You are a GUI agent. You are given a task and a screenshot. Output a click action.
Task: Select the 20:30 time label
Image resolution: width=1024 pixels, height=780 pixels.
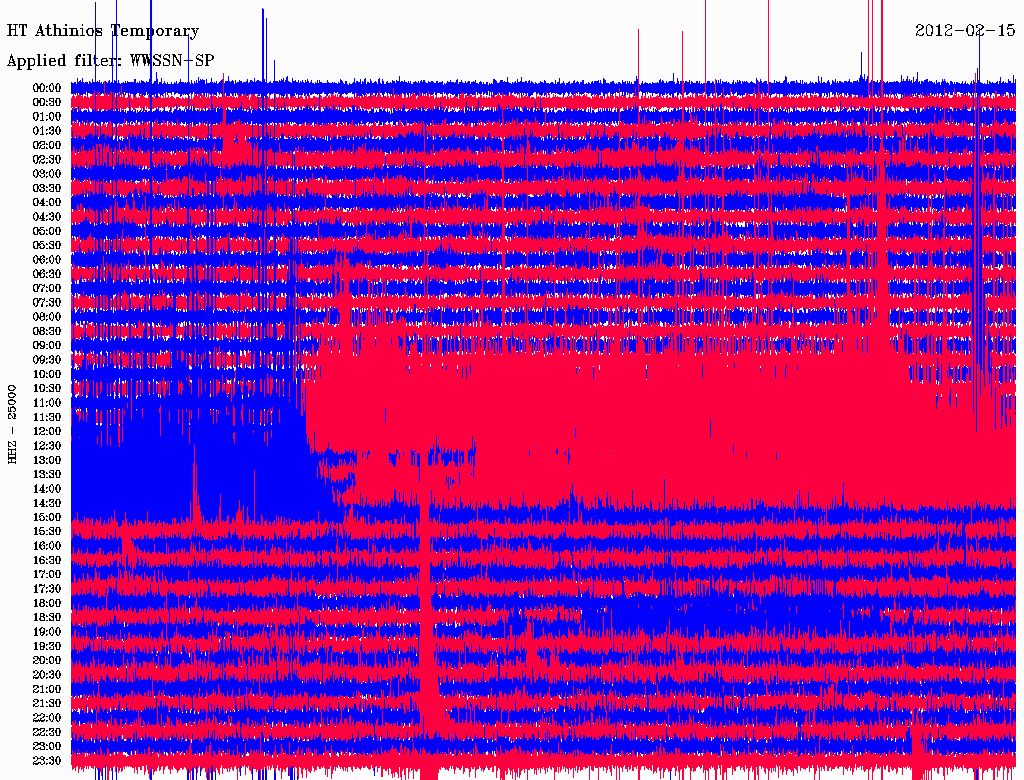47,675
